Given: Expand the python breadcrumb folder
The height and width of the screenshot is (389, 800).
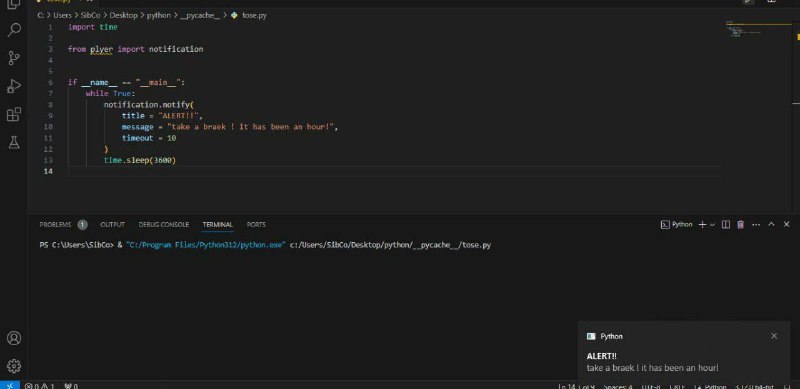Looking at the screenshot, I should click(x=159, y=15).
